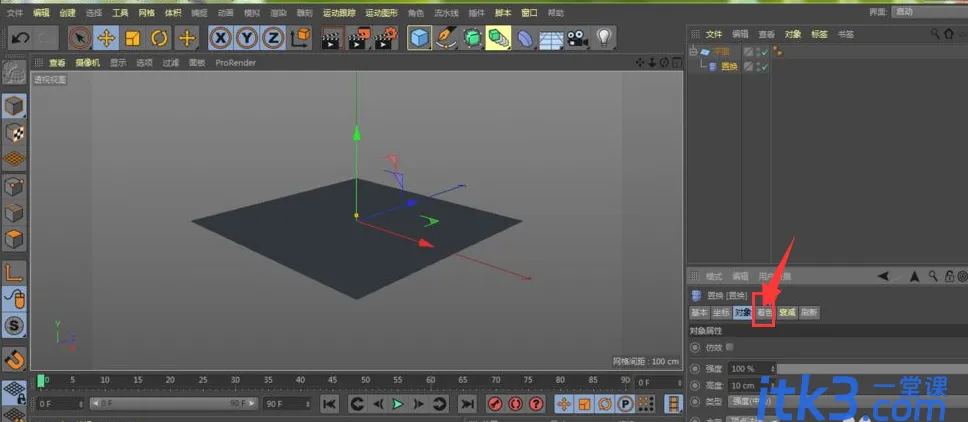This screenshot has height=422, width=968.
Task: Click the magnet snapping icon in sidebar
Action: (x=14, y=358)
